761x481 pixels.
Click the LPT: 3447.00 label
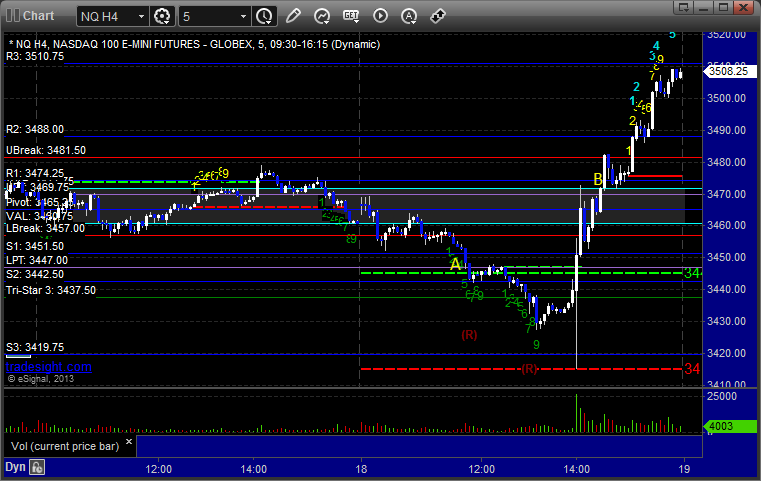click(x=37, y=260)
